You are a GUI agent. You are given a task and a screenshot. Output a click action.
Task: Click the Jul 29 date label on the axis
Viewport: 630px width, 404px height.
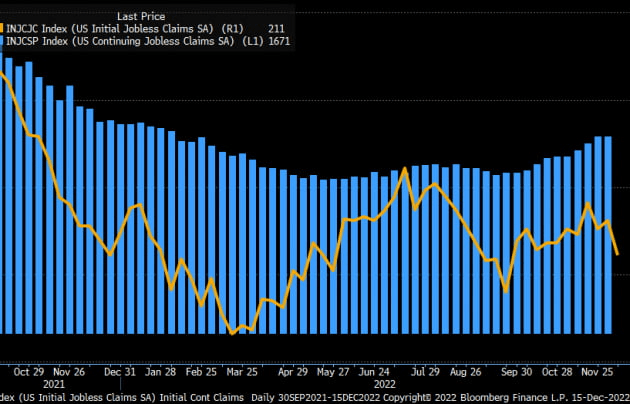coord(425,370)
